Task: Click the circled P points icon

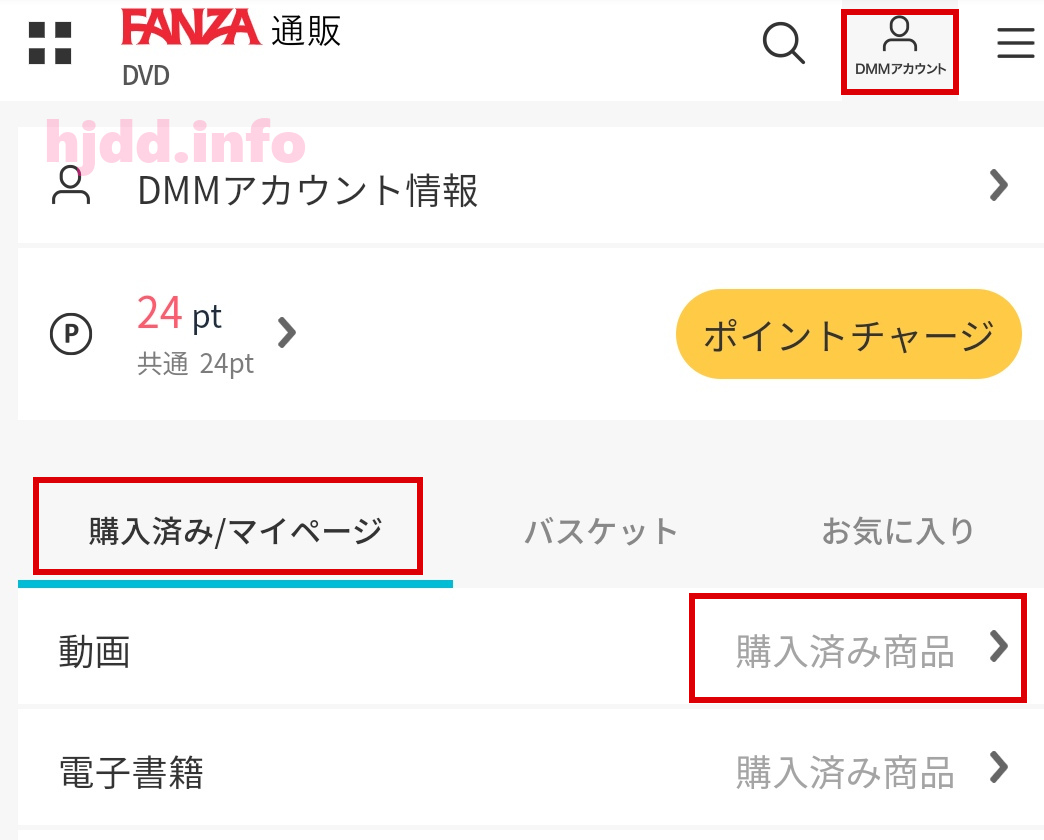Action: 71,333
